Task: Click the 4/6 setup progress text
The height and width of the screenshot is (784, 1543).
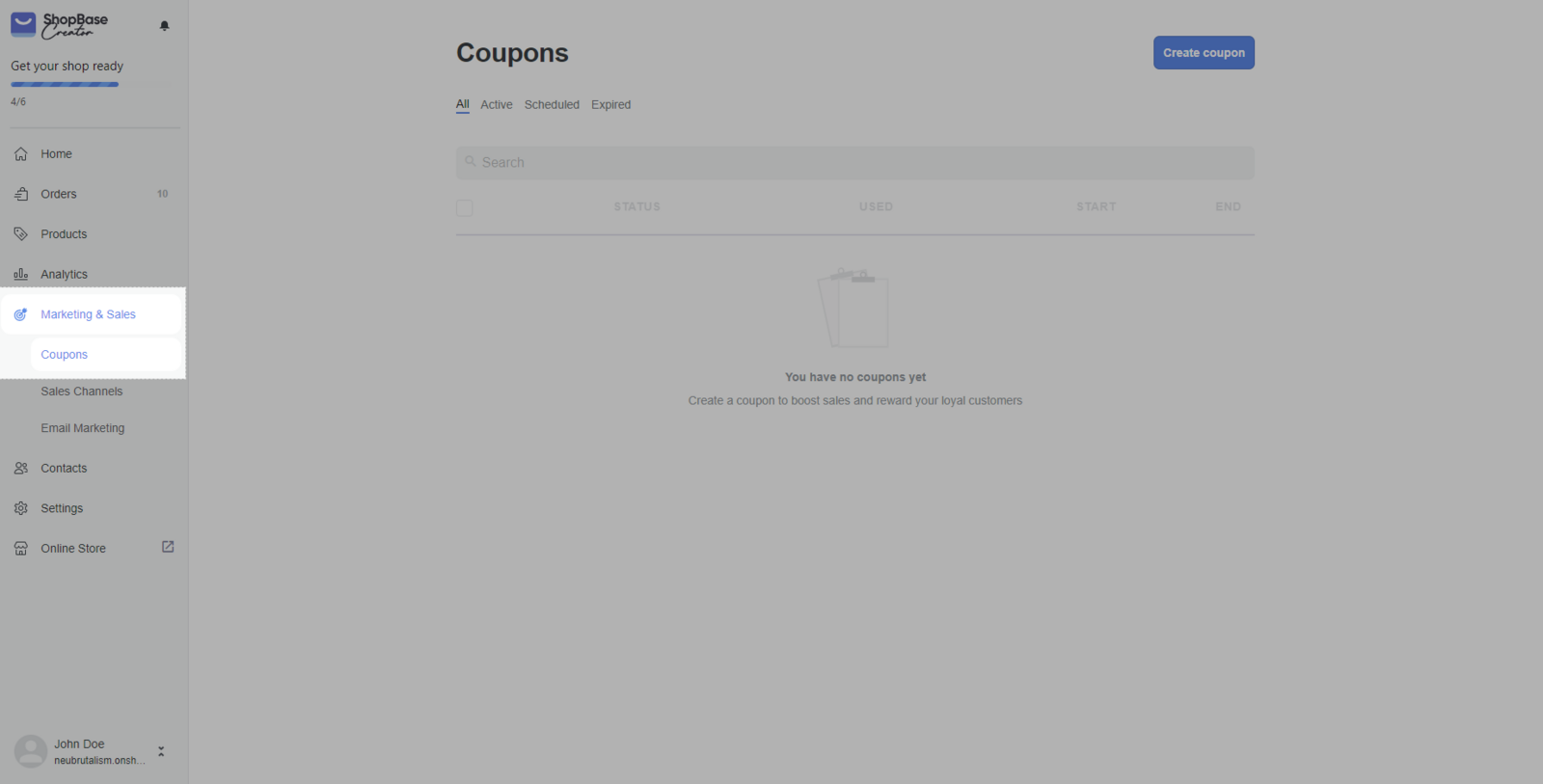Action: [x=18, y=102]
